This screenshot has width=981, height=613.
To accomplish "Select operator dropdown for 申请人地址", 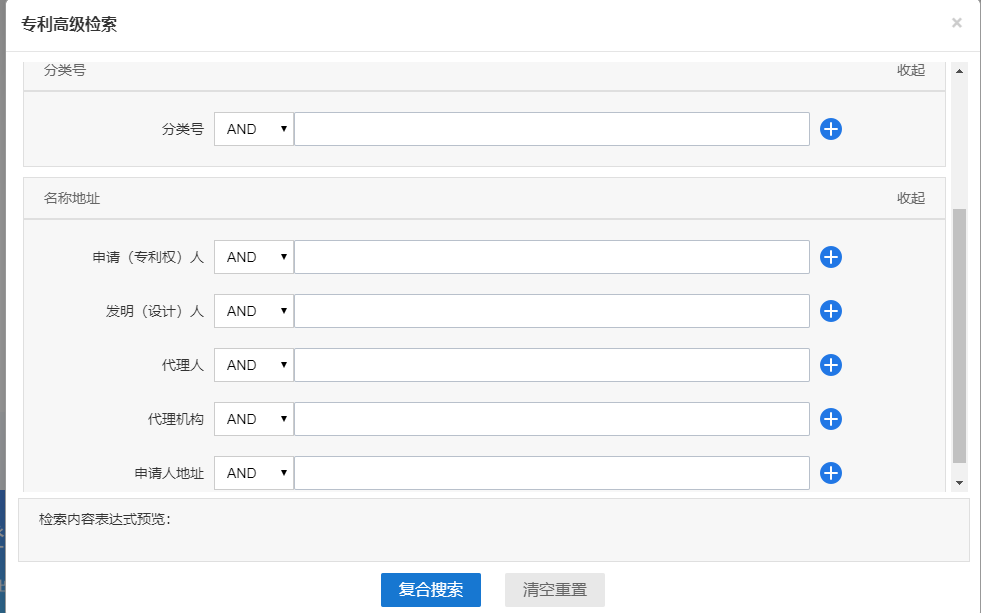I will click(254, 473).
